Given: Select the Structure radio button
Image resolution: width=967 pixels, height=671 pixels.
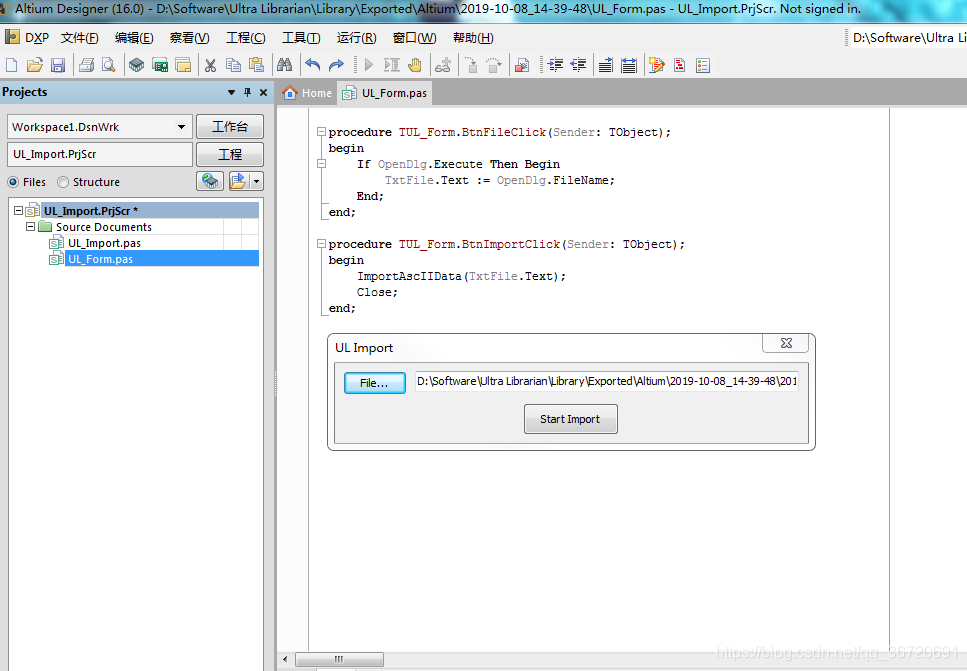Looking at the screenshot, I should [62, 182].
